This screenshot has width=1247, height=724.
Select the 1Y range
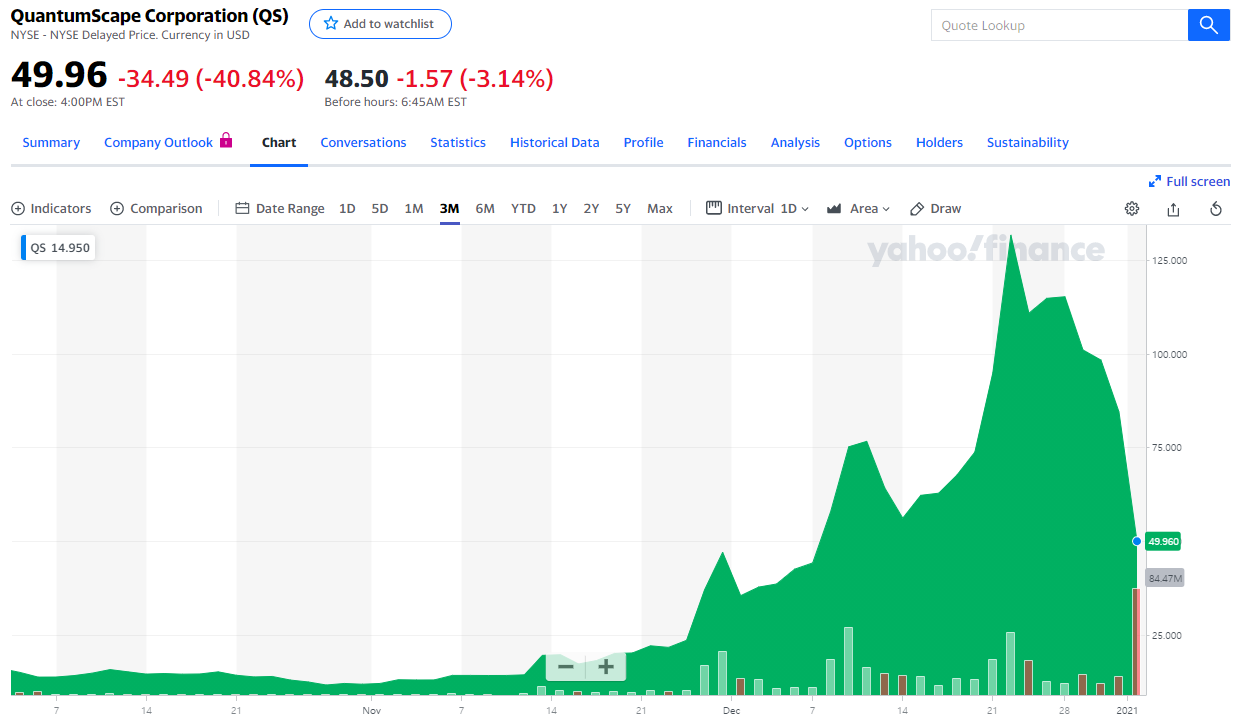[x=560, y=209]
